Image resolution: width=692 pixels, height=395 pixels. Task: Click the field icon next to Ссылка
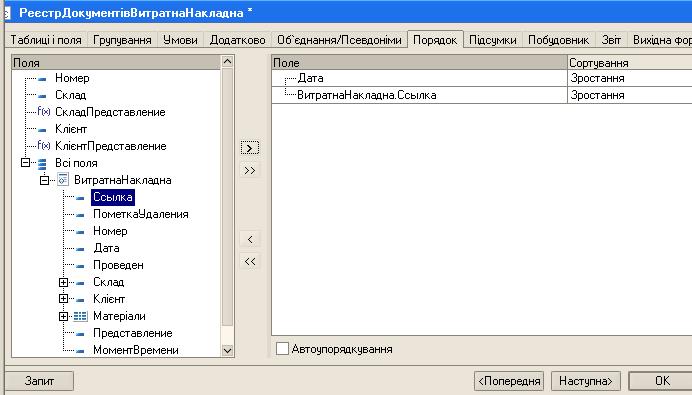point(80,198)
